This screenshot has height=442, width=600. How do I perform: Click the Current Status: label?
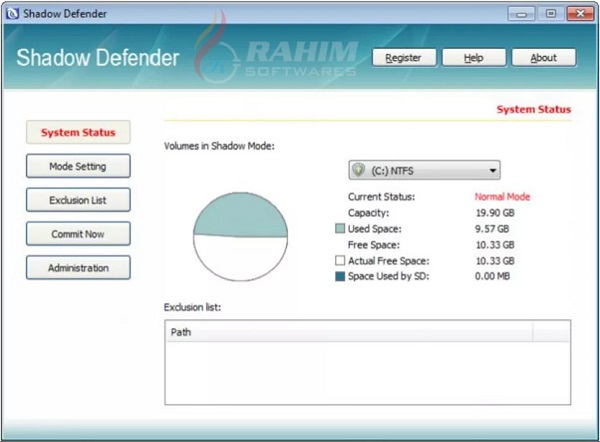[381, 197]
